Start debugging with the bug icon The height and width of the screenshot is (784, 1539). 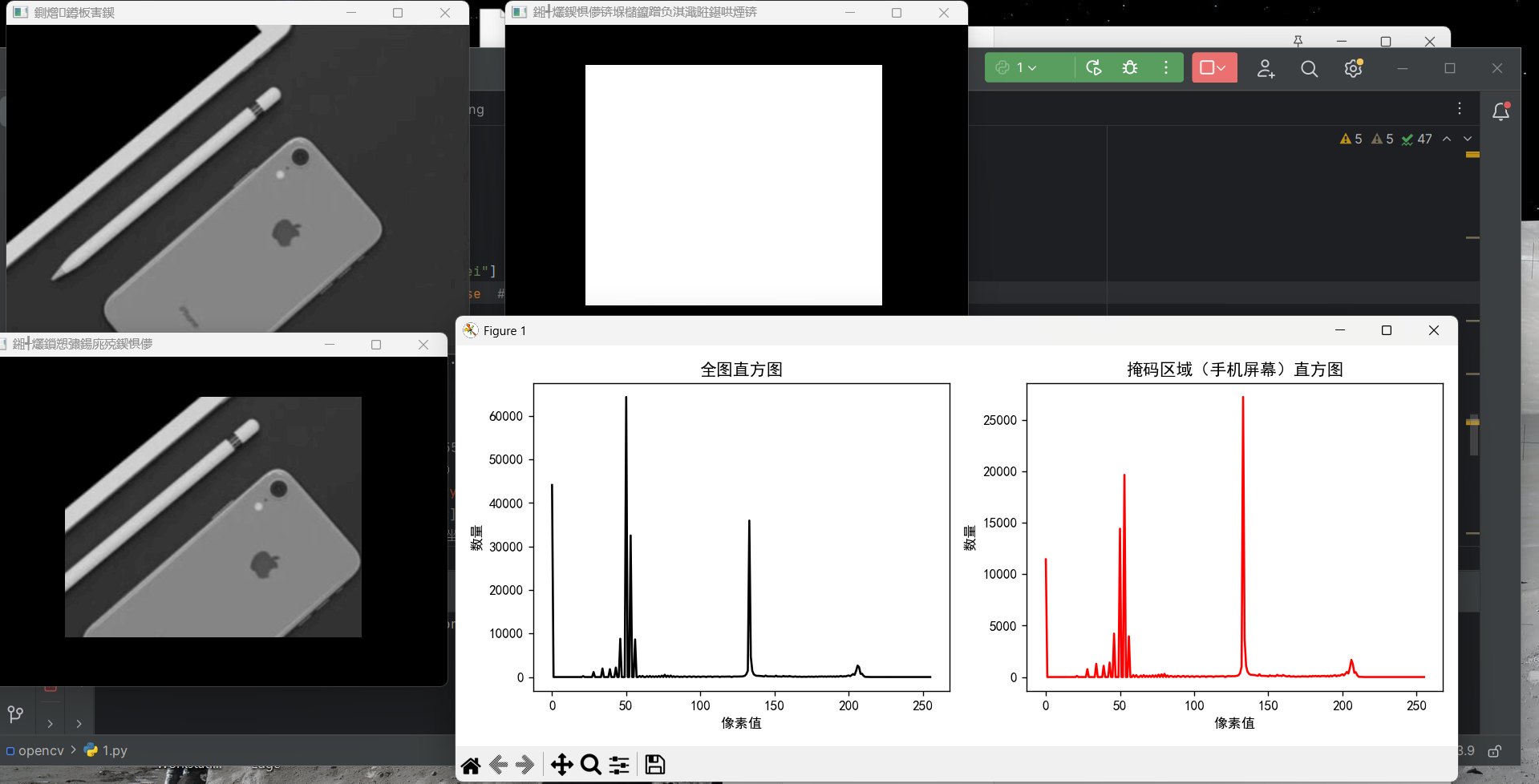point(1130,68)
